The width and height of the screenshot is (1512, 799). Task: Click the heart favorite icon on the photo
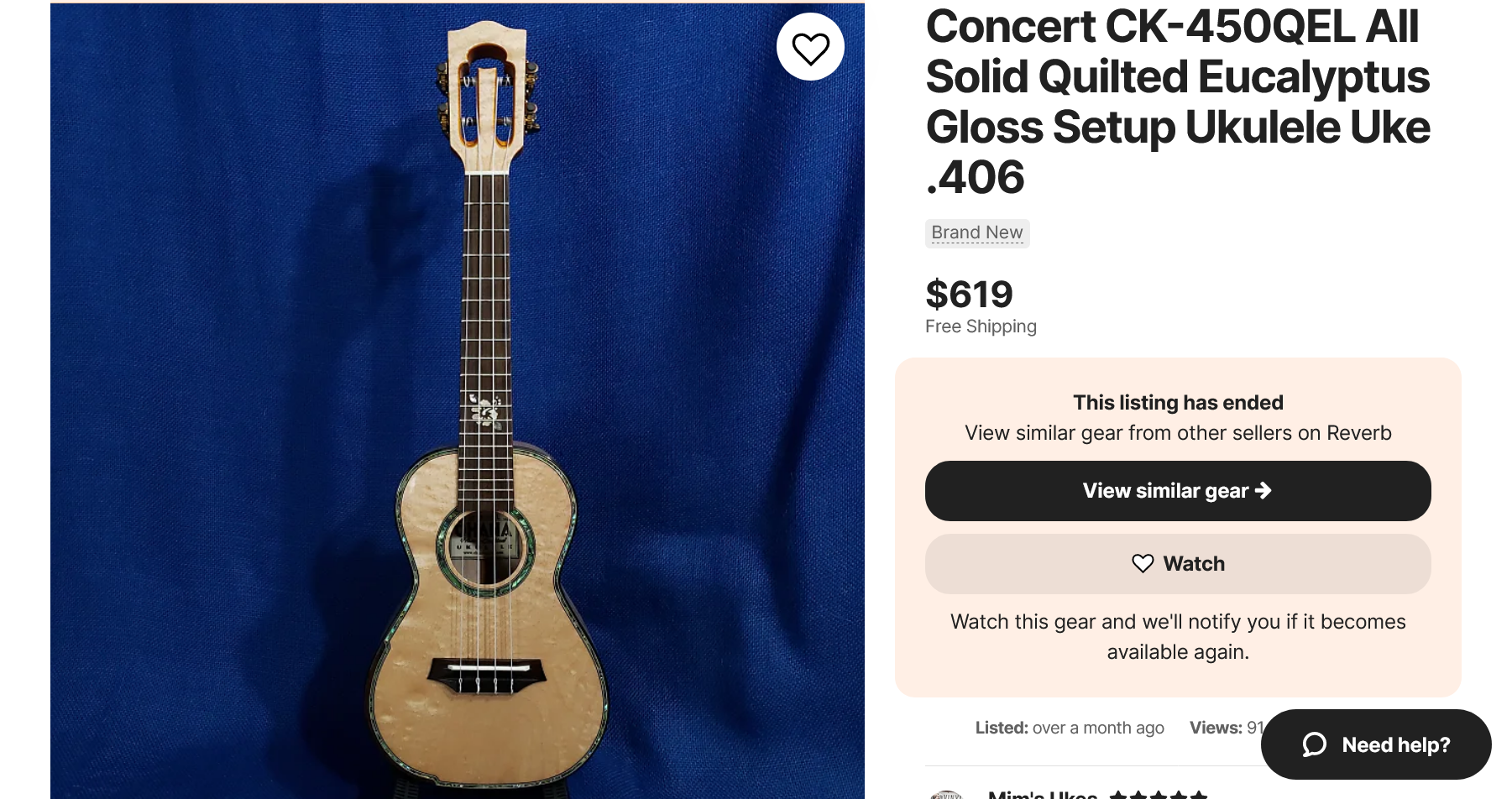tap(810, 48)
